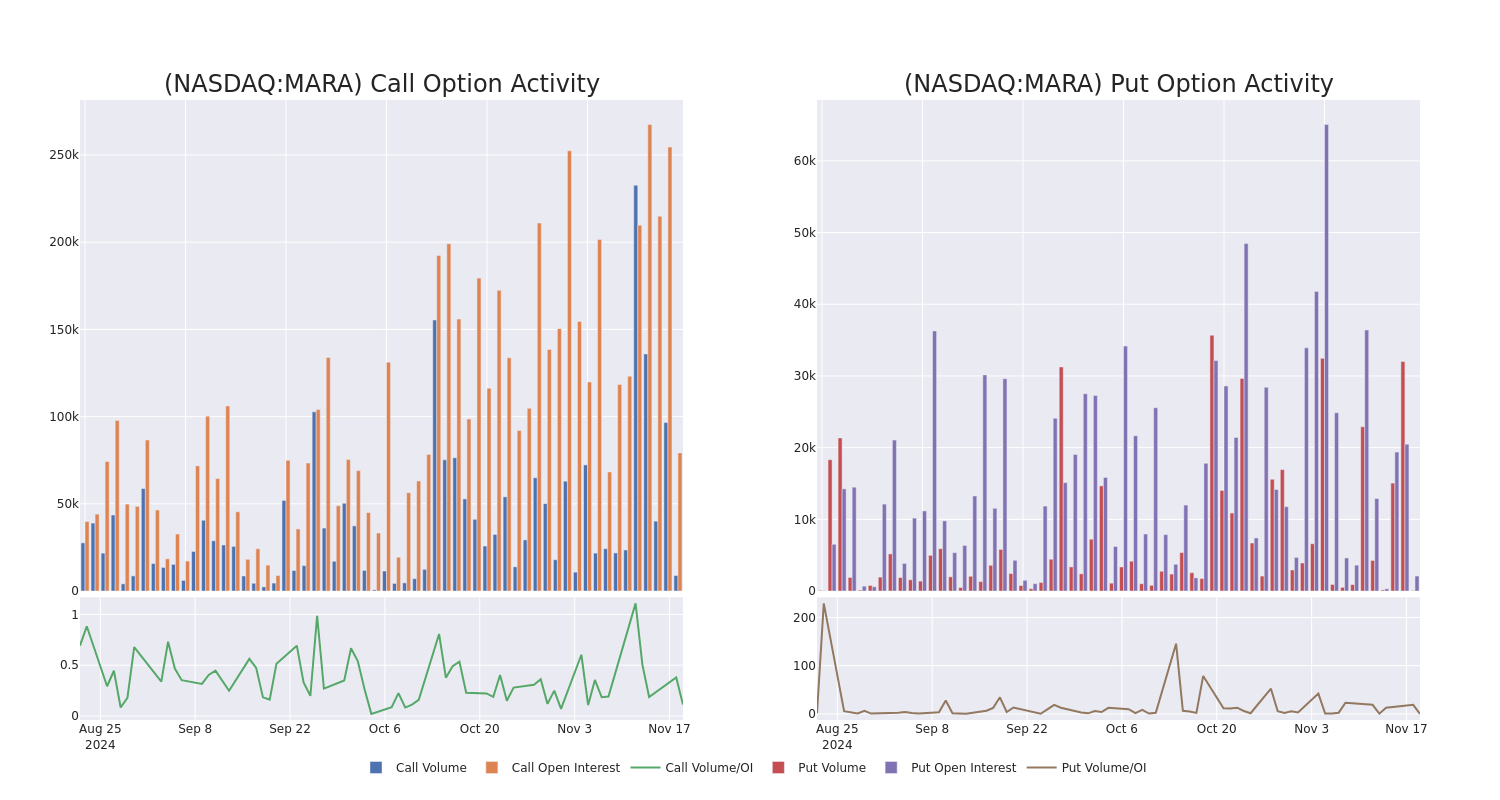Click the red Put Volume legend swatch

tap(778, 768)
